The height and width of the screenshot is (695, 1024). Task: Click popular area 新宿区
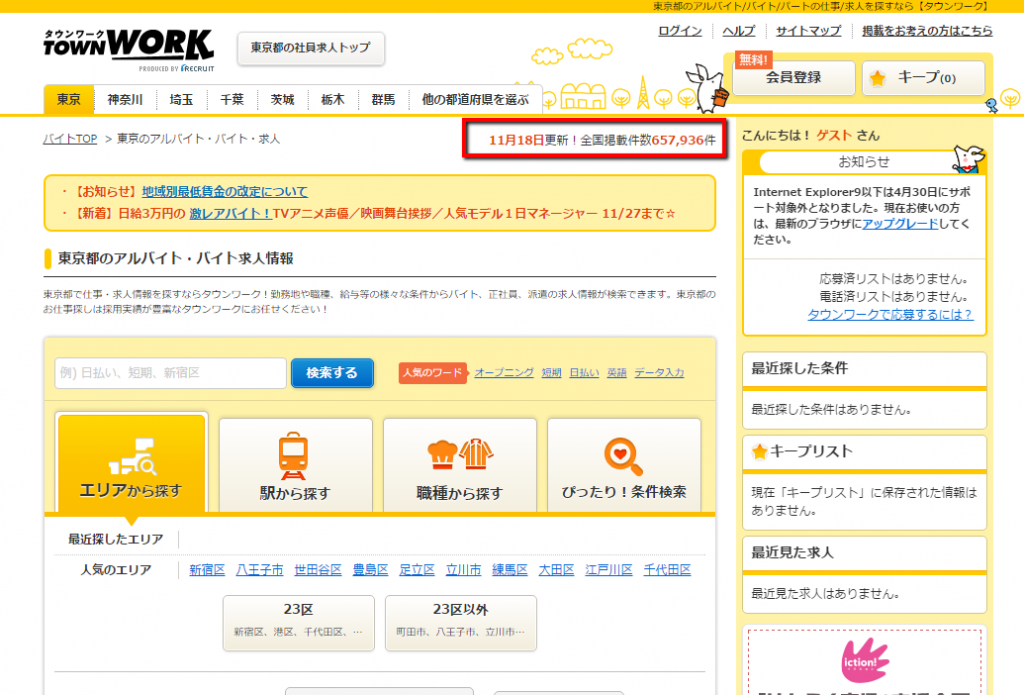207,570
